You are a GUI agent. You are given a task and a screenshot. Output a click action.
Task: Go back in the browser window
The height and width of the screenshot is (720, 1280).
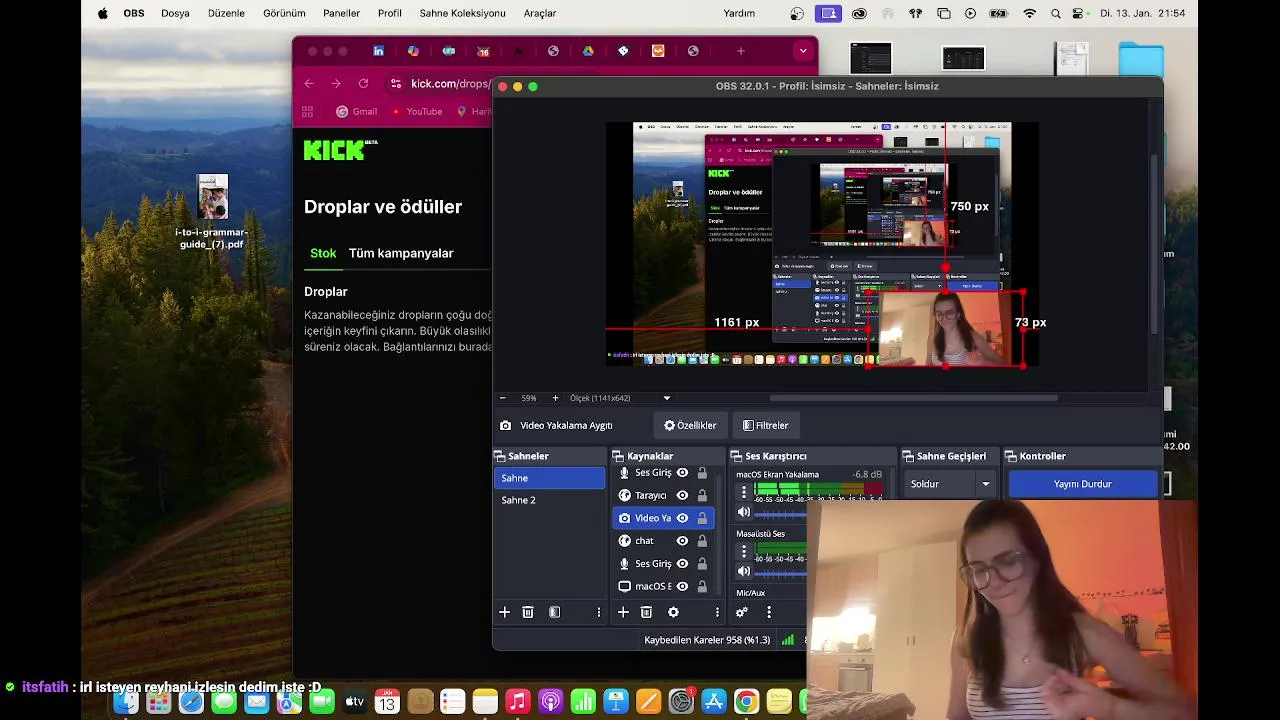point(309,84)
